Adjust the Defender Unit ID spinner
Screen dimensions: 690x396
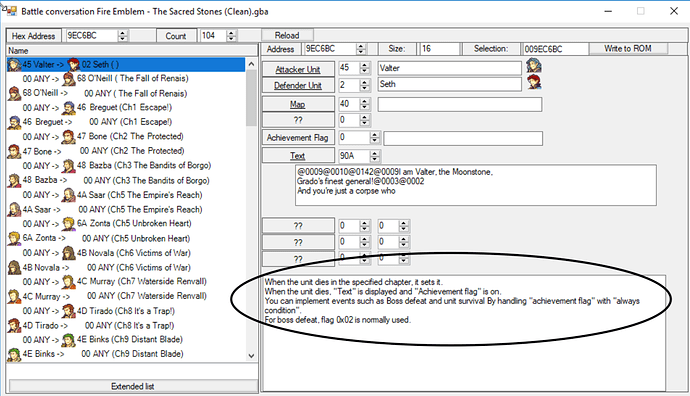point(364,84)
